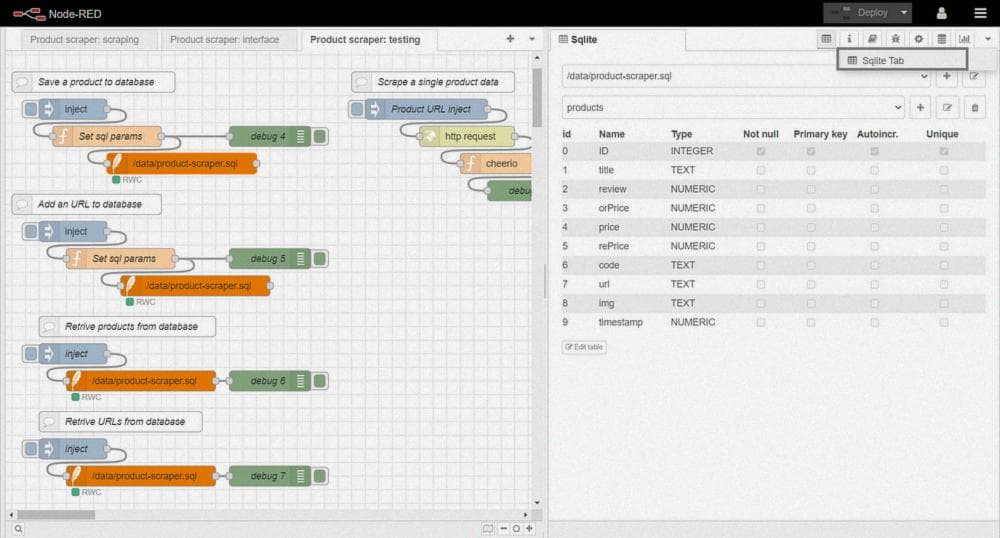Search flows using the magnifier icon
The height and width of the screenshot is (538, 1000).
[x=18, y=528]
